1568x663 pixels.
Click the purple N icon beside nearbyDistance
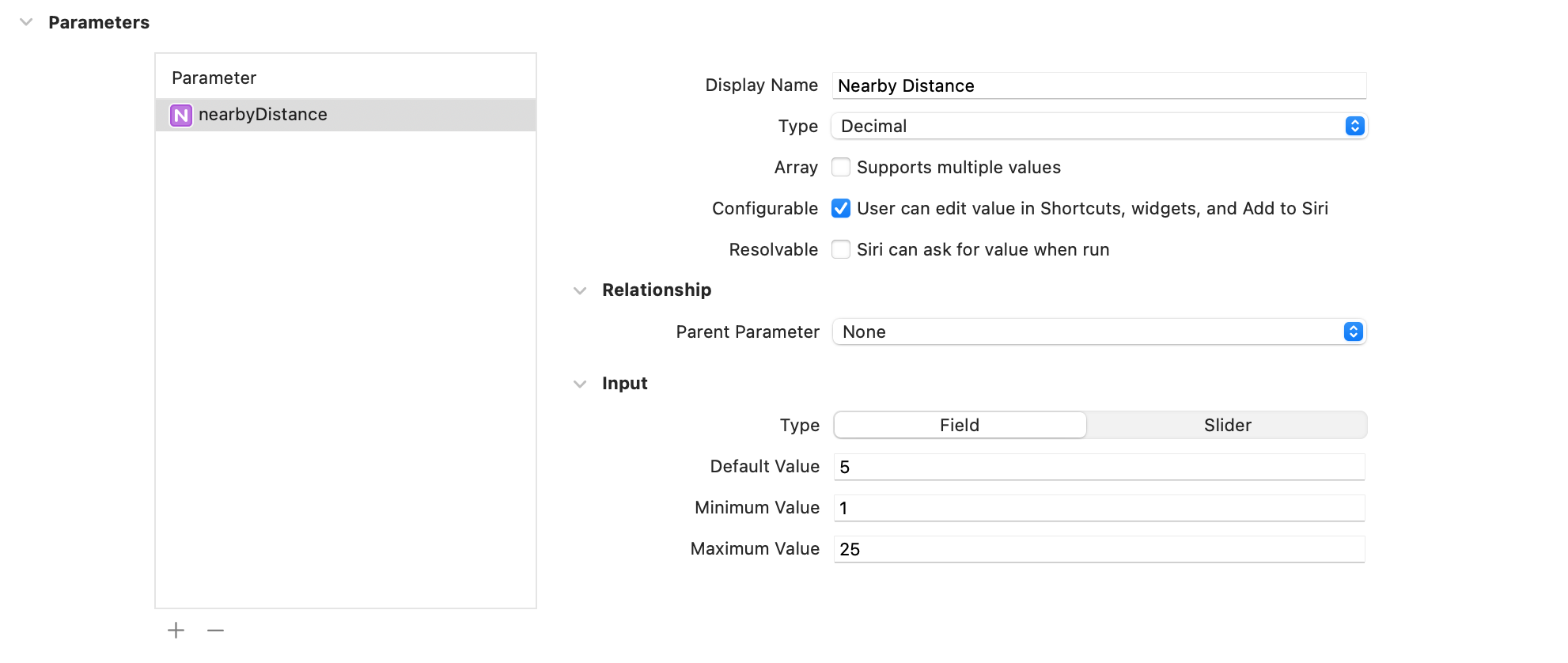pyautogui.click(x=181, y=116)
